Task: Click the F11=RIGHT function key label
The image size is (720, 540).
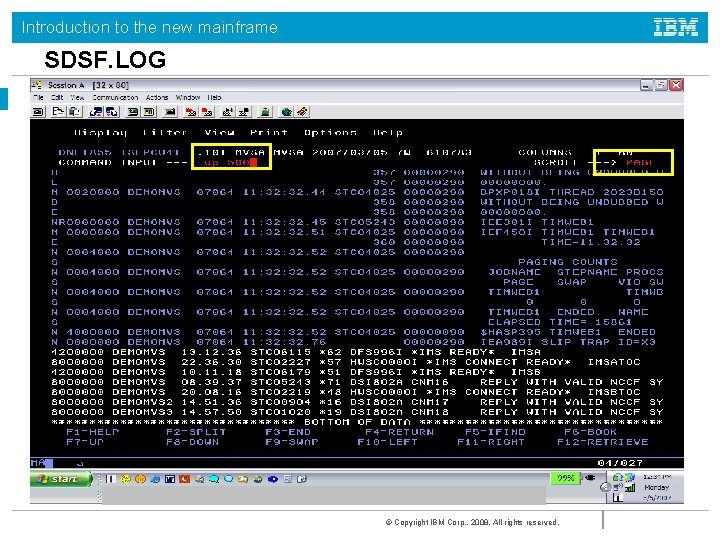Action: coord(491,442)
